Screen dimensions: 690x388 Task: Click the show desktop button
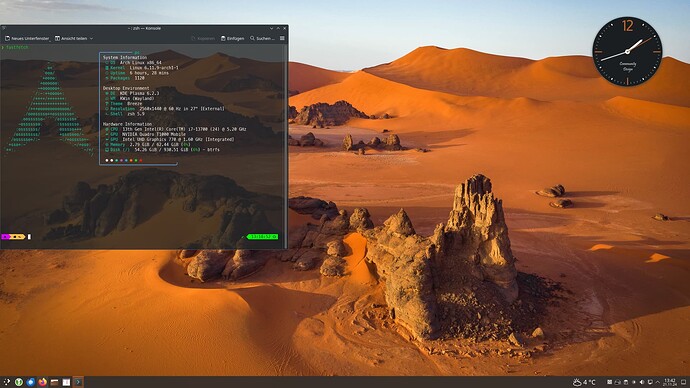tap(683, 382)
